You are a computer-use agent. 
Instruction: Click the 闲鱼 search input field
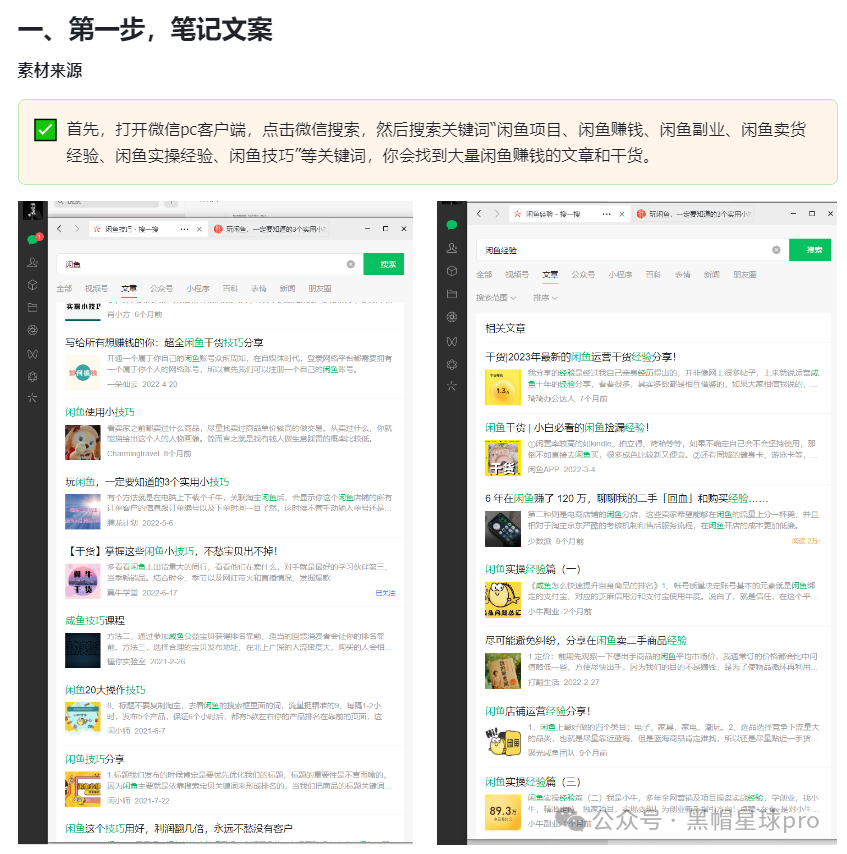tap(208, 264)
